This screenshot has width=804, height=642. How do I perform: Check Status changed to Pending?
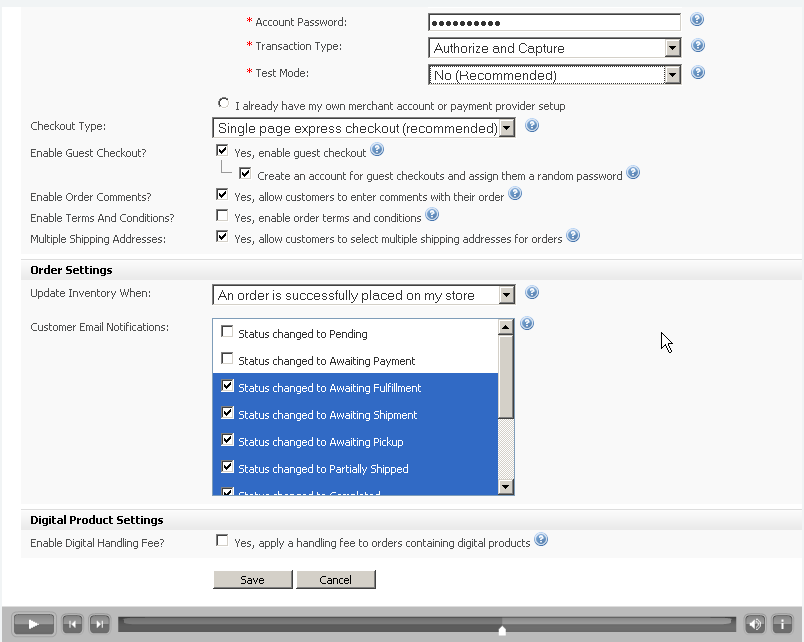(227, 332)
